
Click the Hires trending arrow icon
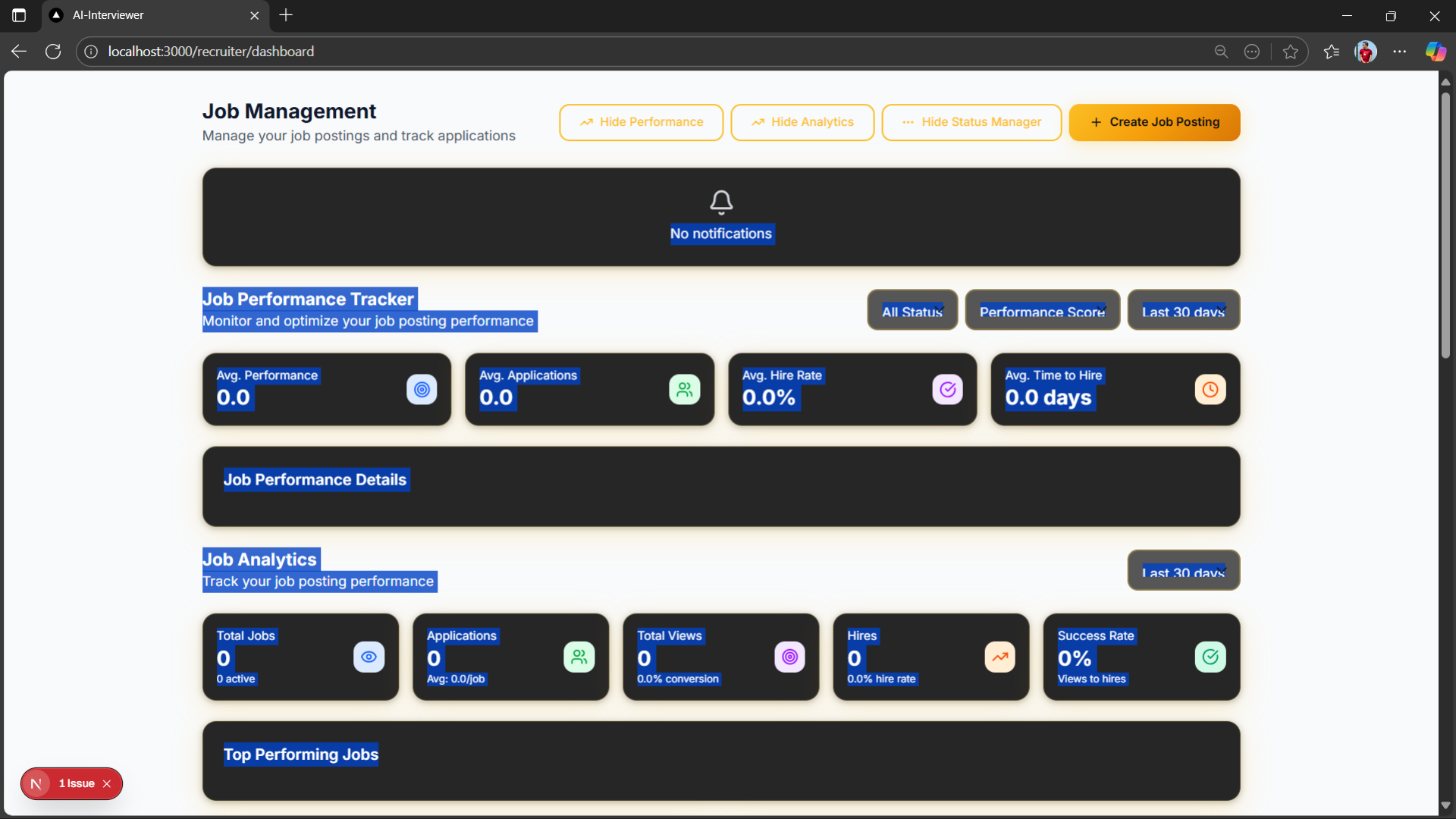[x=999, y=657]
